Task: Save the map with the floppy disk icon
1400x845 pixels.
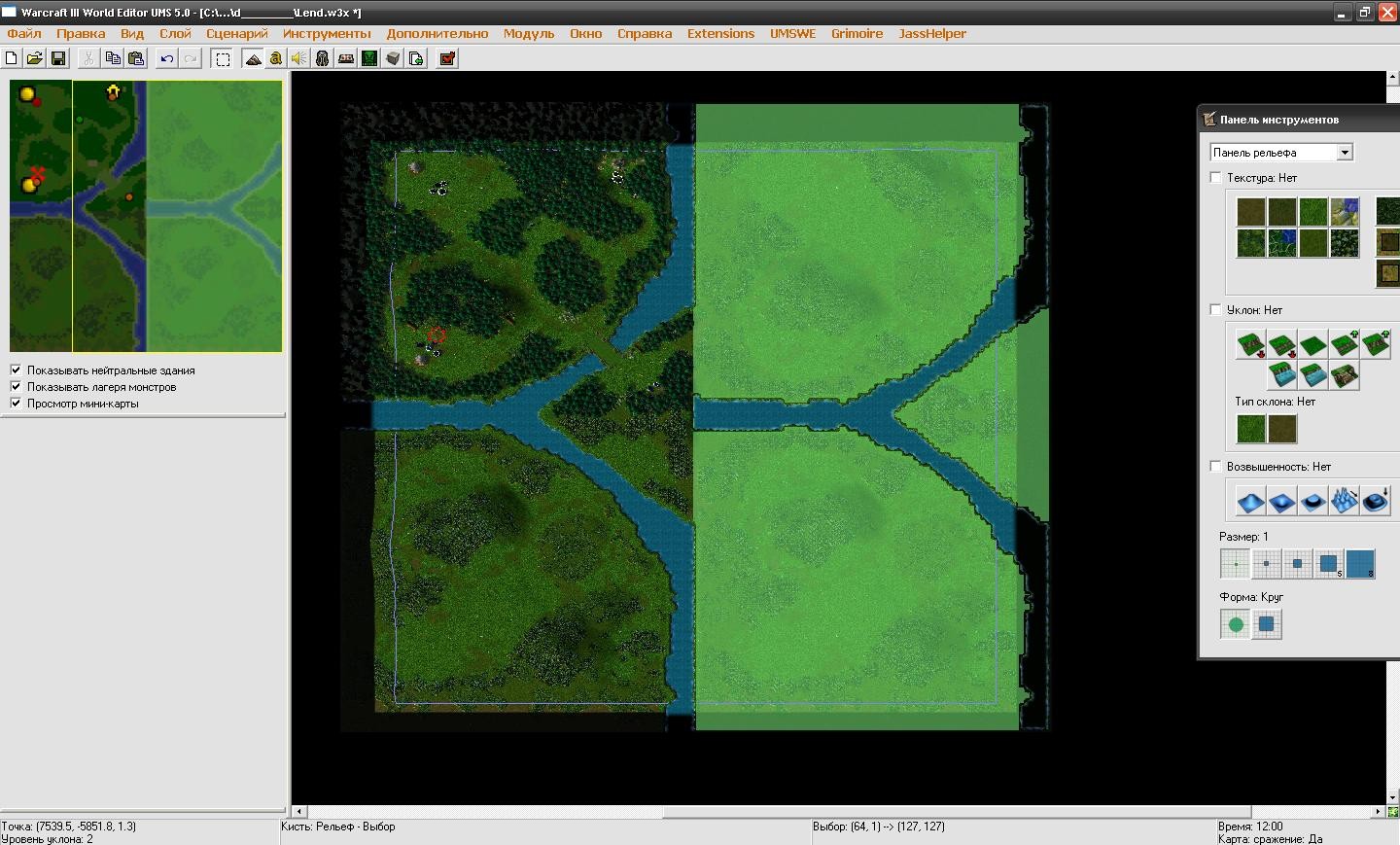Action: (58, 58)
